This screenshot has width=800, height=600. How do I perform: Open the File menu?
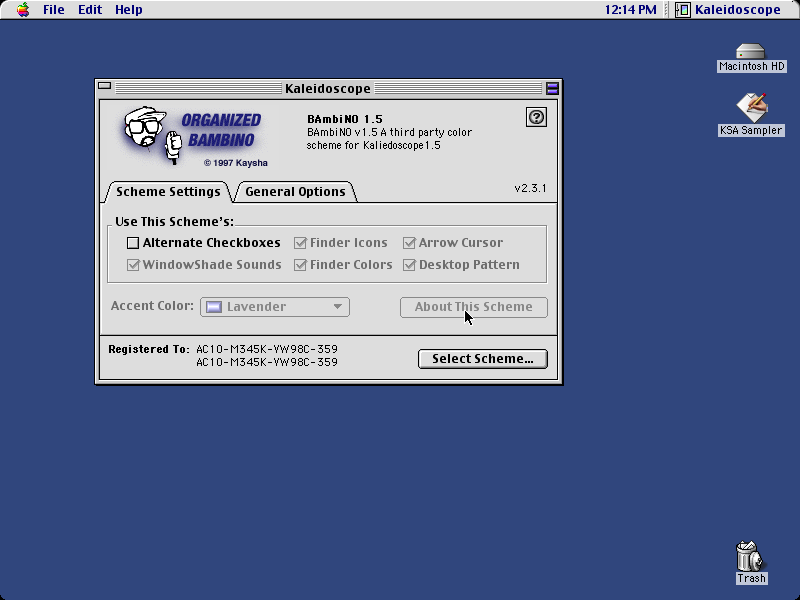(x=54, y=10)
